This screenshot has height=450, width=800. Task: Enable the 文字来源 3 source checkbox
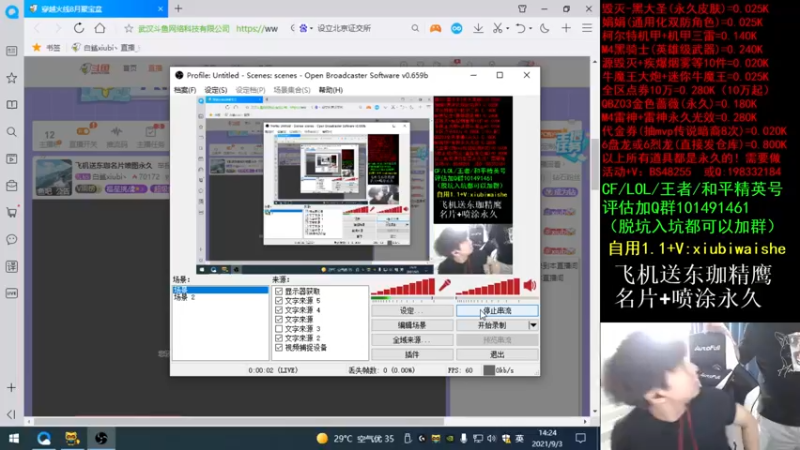click(x=279, y=329)
